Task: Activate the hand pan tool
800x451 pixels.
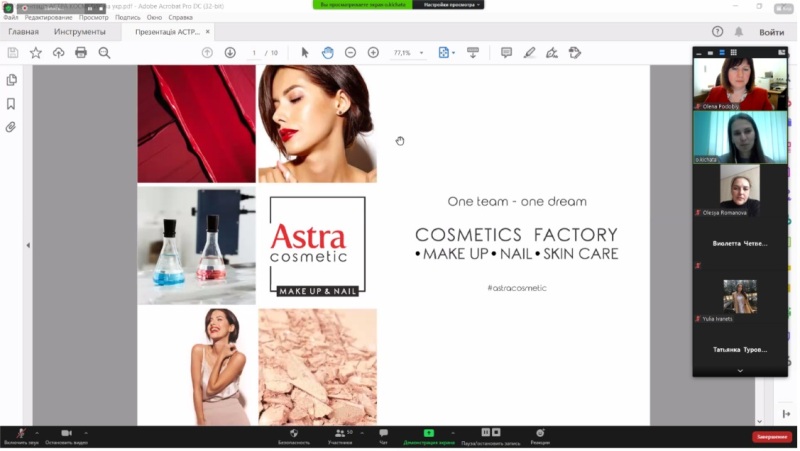Action: tap(328, 53)
